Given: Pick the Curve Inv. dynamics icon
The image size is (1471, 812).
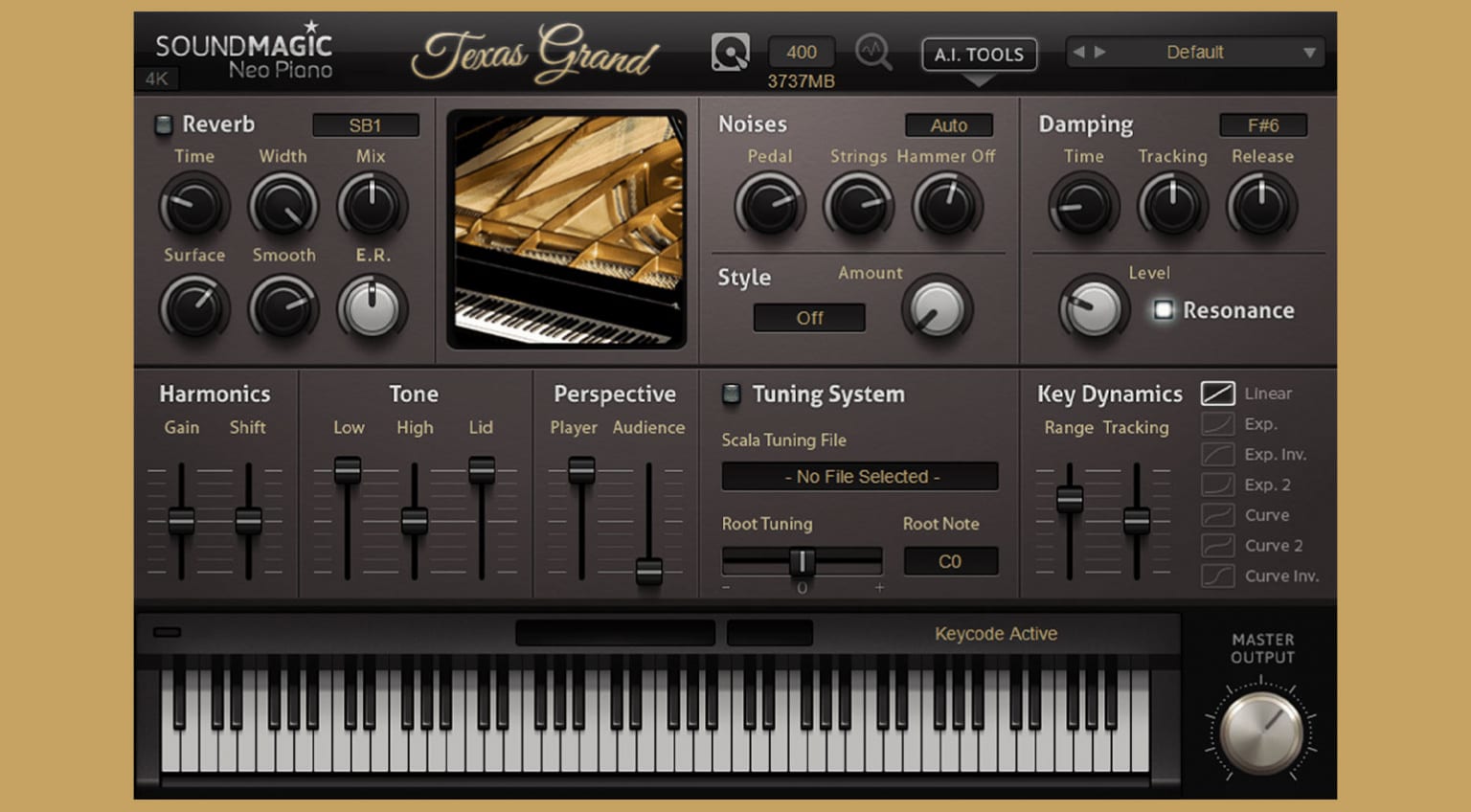Looking at the screenshot, I should click(x=1217, y=575).
